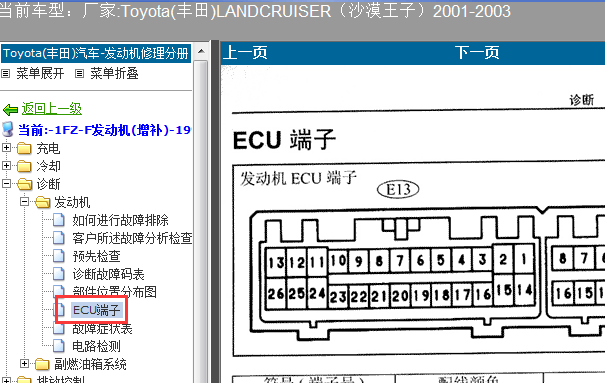The width and height of the screenshot is (605, 383).
Task: Open 电路检测 document
Action: pyautogui.click(x=96, y=346)
